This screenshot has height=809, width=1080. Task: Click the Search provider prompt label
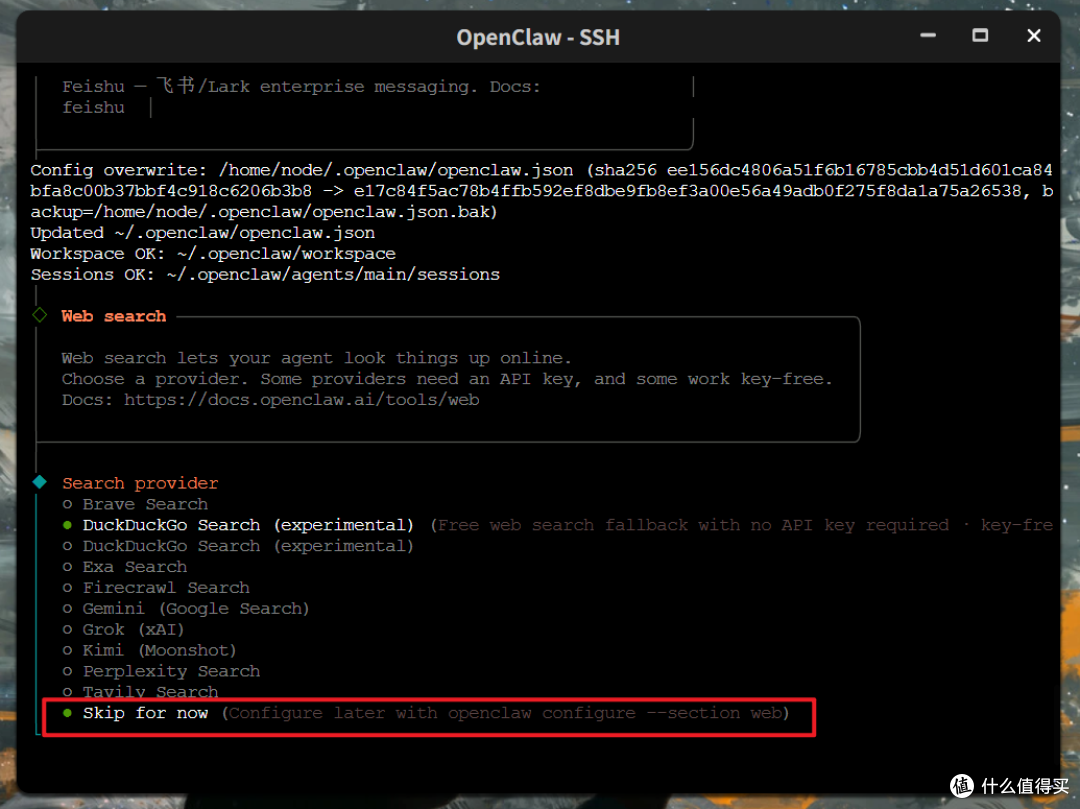[x=141, y=483]
